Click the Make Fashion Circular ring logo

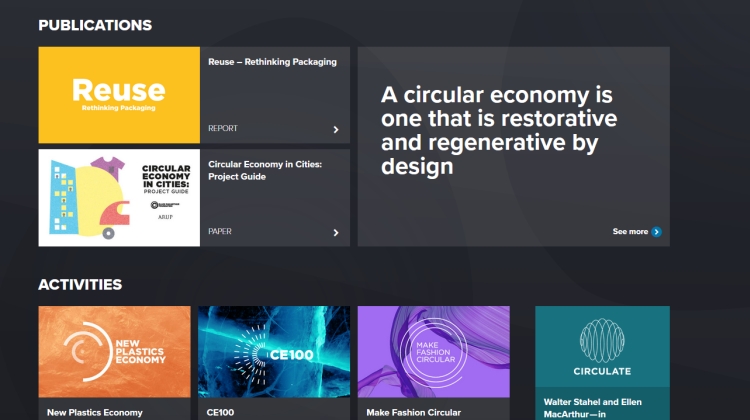coord(434,353)
